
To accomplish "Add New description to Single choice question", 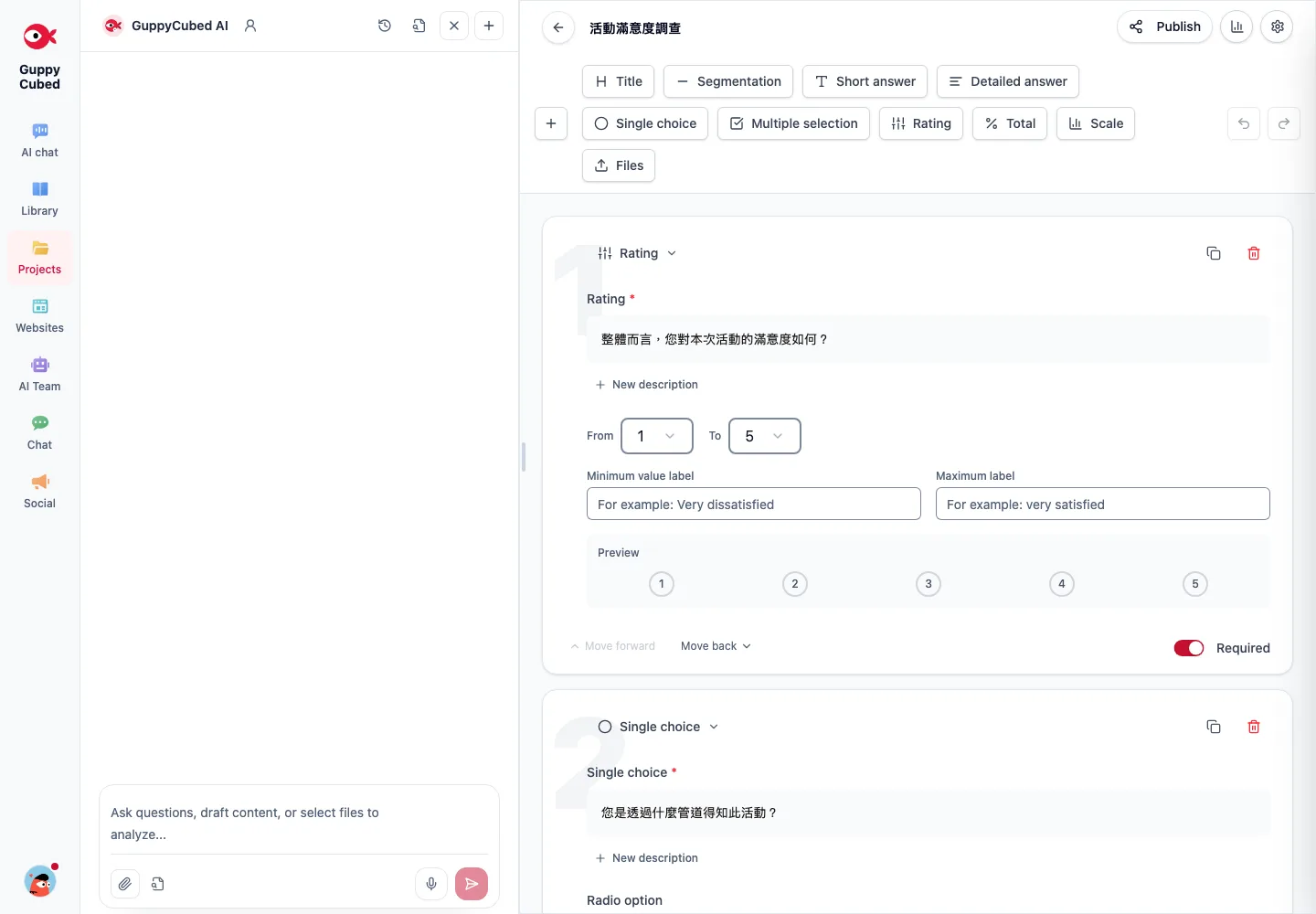I will click(x=646, y=858).
